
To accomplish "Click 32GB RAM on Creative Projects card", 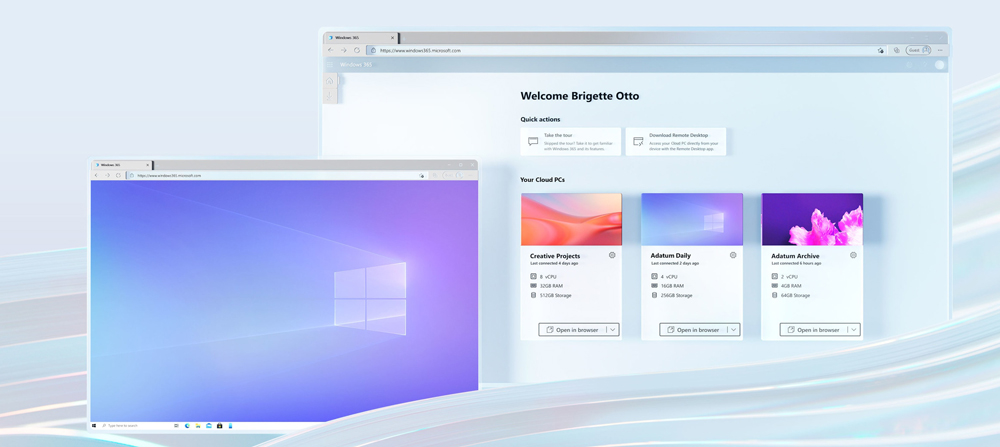I will (553, 286).
